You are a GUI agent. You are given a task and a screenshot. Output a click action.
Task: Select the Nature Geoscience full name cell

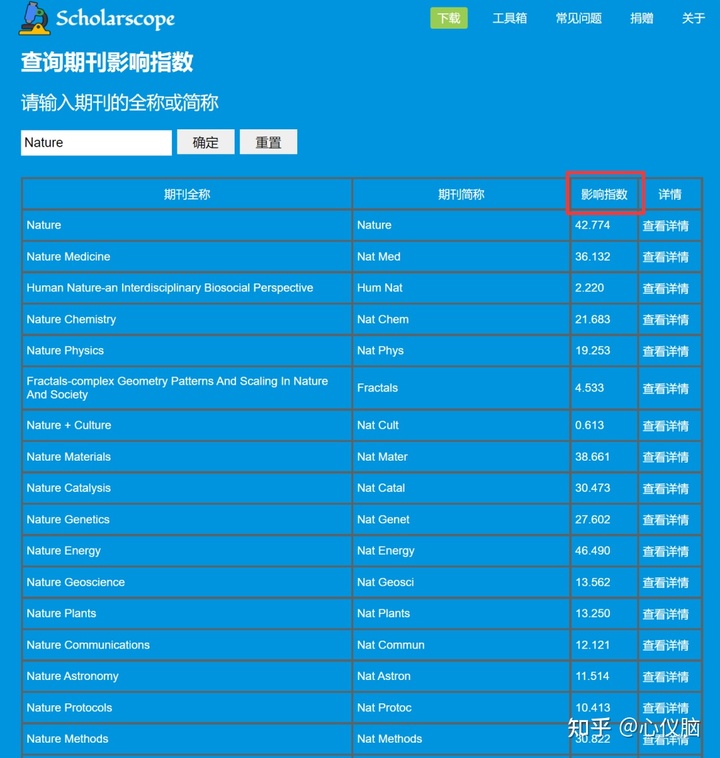click(x=187, y=582)
